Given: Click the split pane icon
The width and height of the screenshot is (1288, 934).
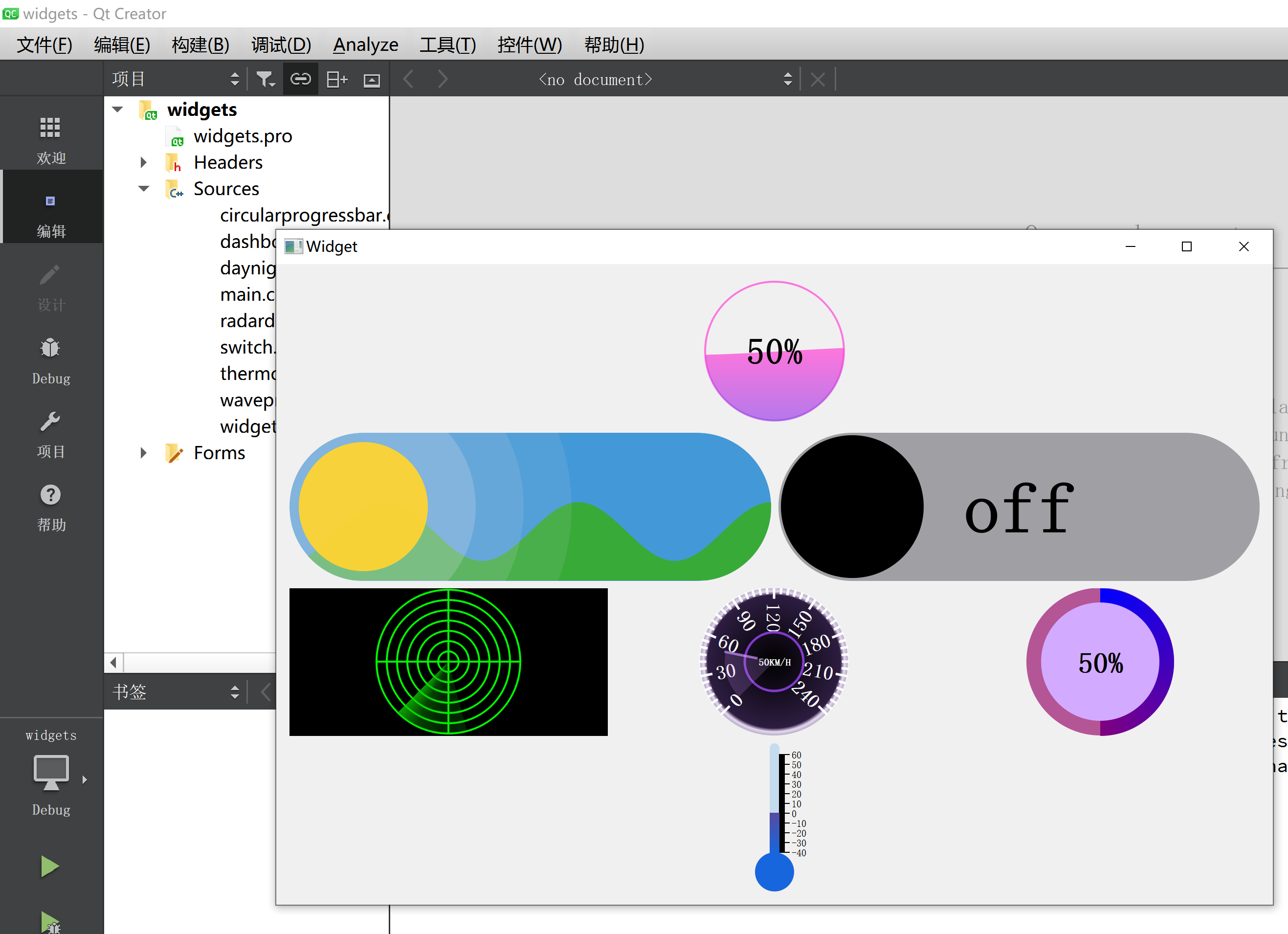Looking at the screenshot, I should [337, 80].
